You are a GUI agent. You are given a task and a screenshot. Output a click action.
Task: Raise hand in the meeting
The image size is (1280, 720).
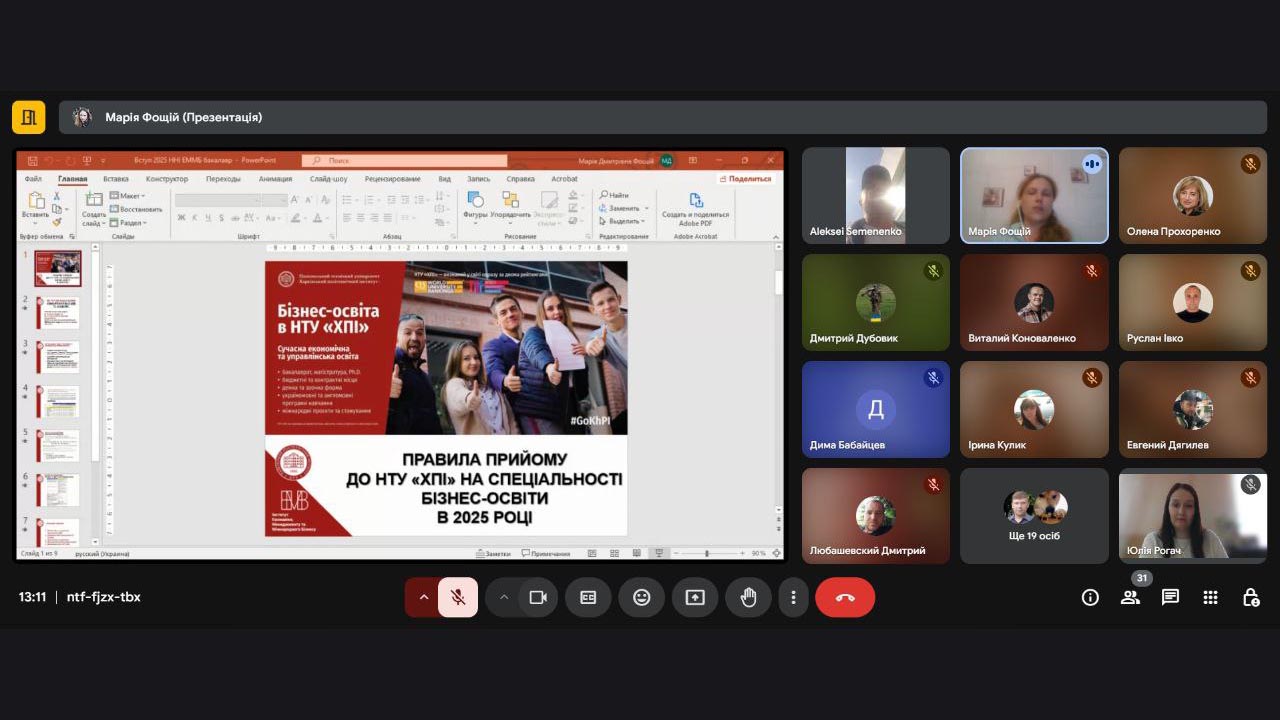(x=748, y=597)
